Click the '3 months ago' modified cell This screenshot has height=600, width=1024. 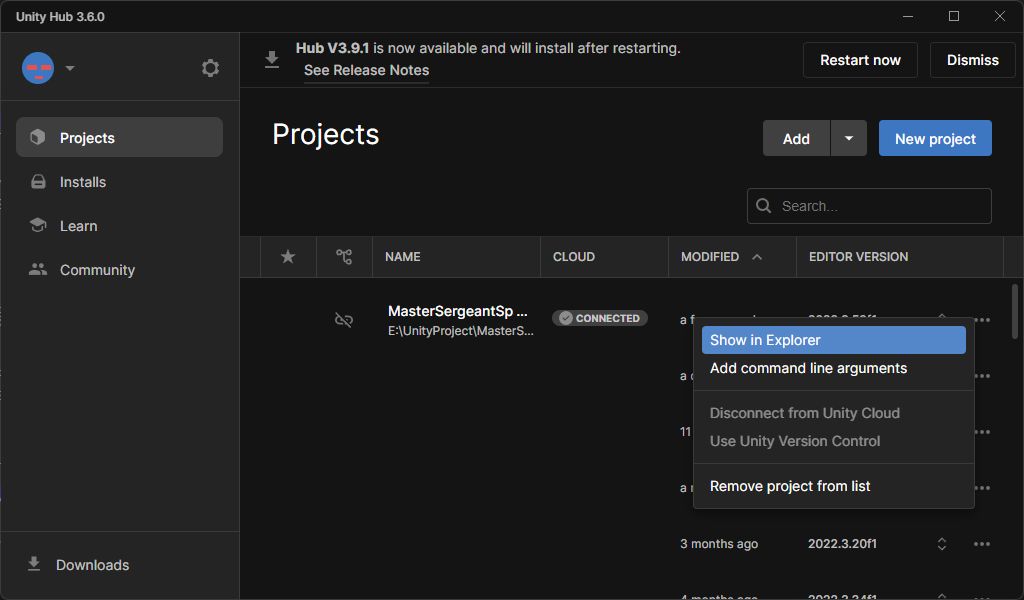point(719,544)
